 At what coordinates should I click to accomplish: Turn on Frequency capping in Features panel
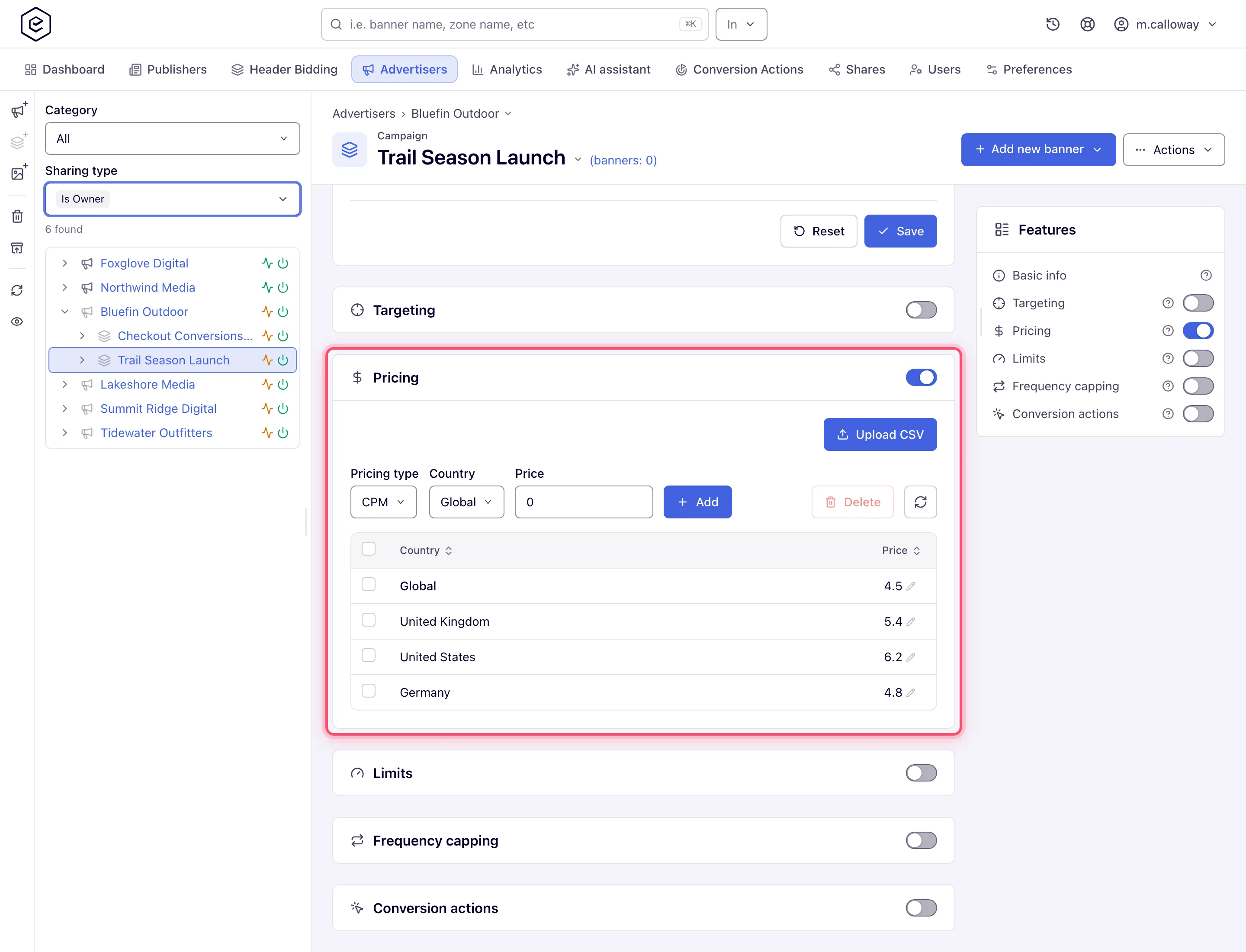1198,386
